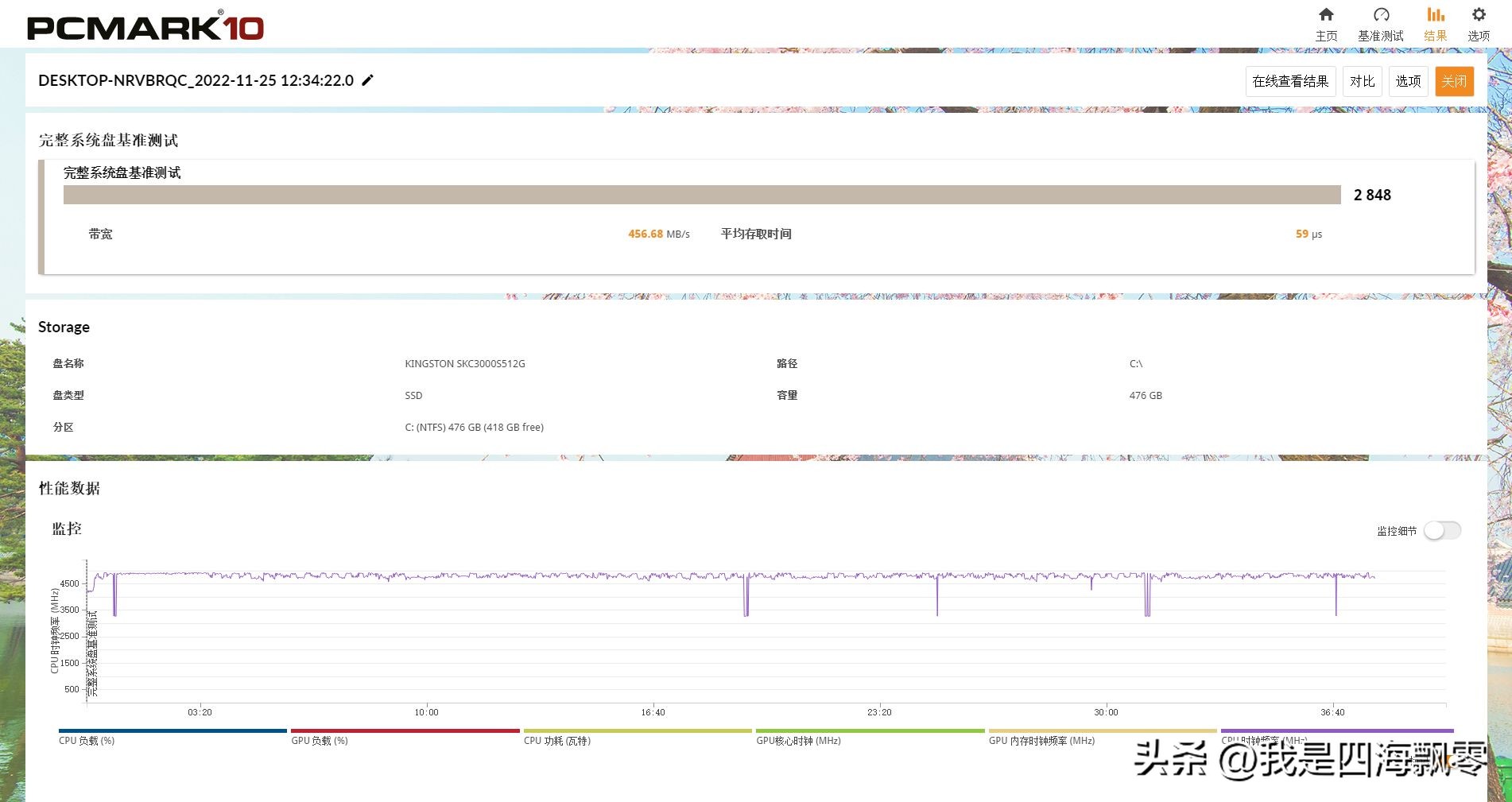
Task: Click the 完整系统盘基准测试 score bar
Action: coord(701,195)
